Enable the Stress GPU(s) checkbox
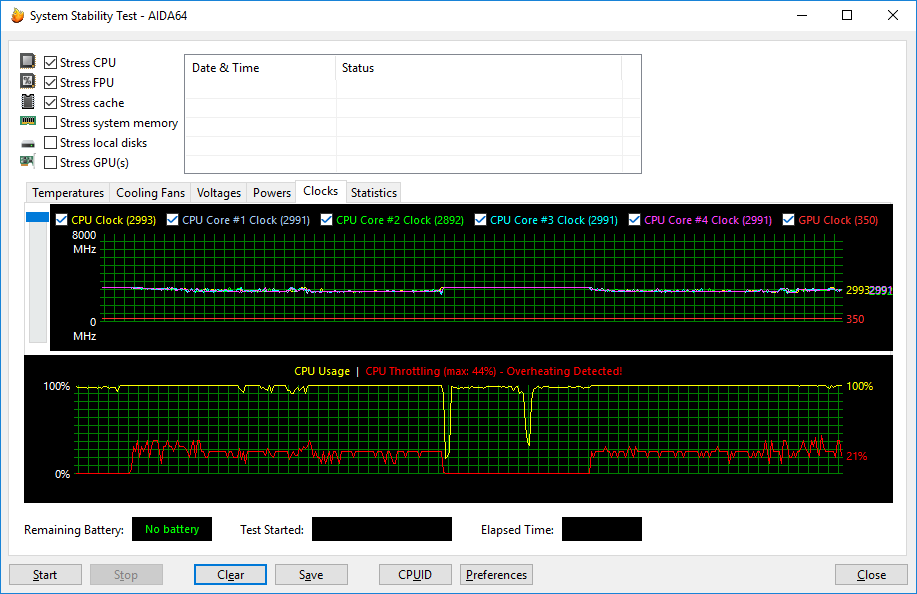The image size is (917, 594). click(51, 163)
